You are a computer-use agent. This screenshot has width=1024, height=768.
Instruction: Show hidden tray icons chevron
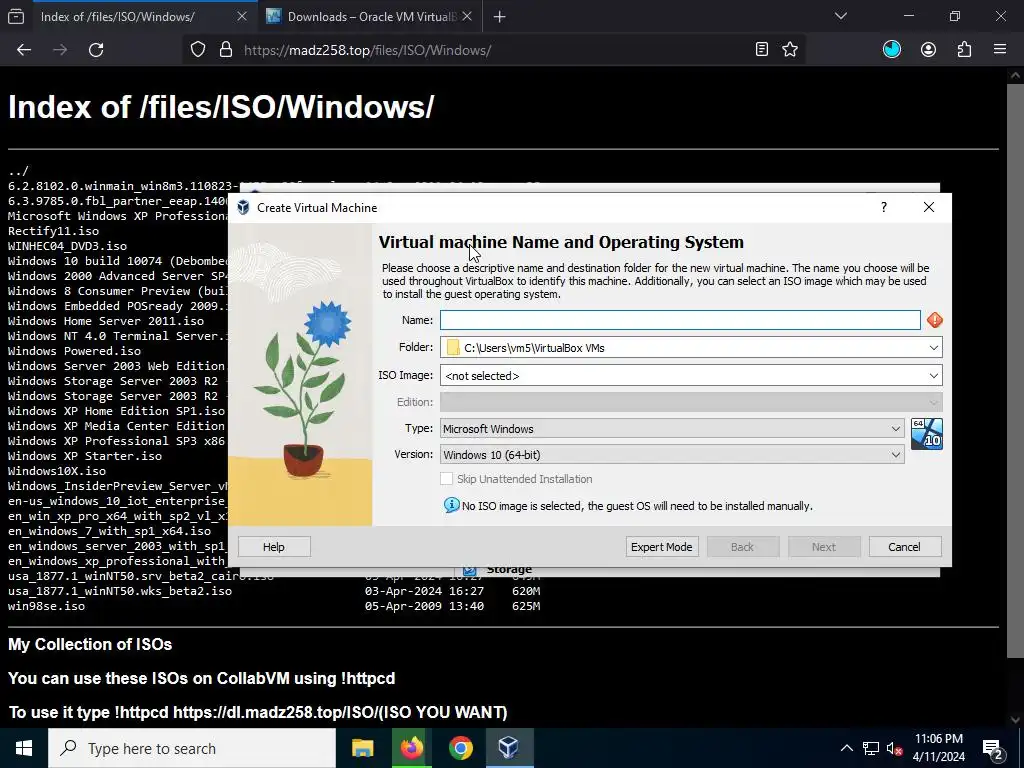[846, 748]
